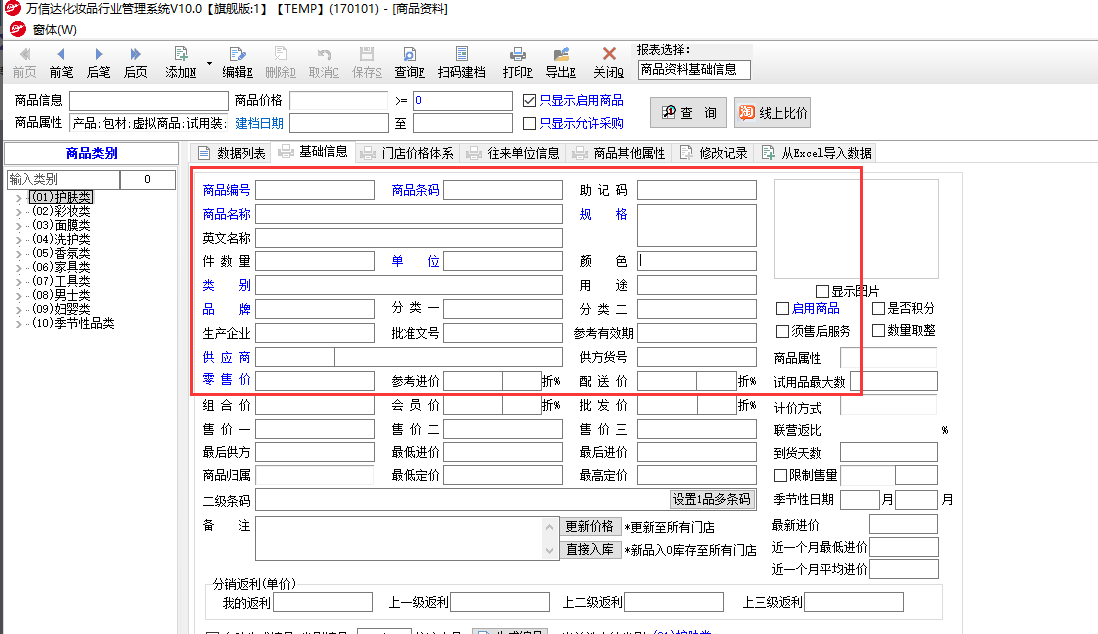The height and width of the screenshot is (634, 1098).
Task: Select (08)男士类 in category tree
Action: pyautogui.click(x=61, y=295)
